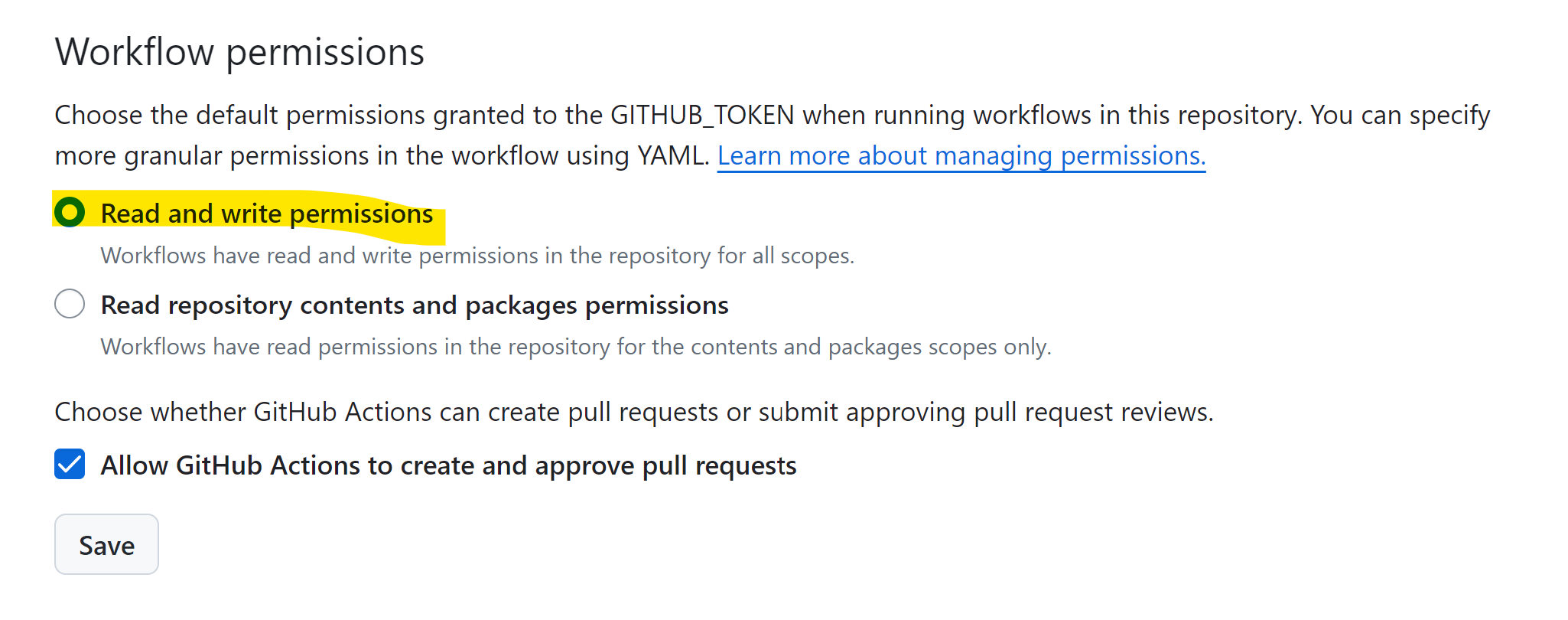
Task: Follow the managing permissions documentation link
Action: pyautogui.click(x=961, y=155)
